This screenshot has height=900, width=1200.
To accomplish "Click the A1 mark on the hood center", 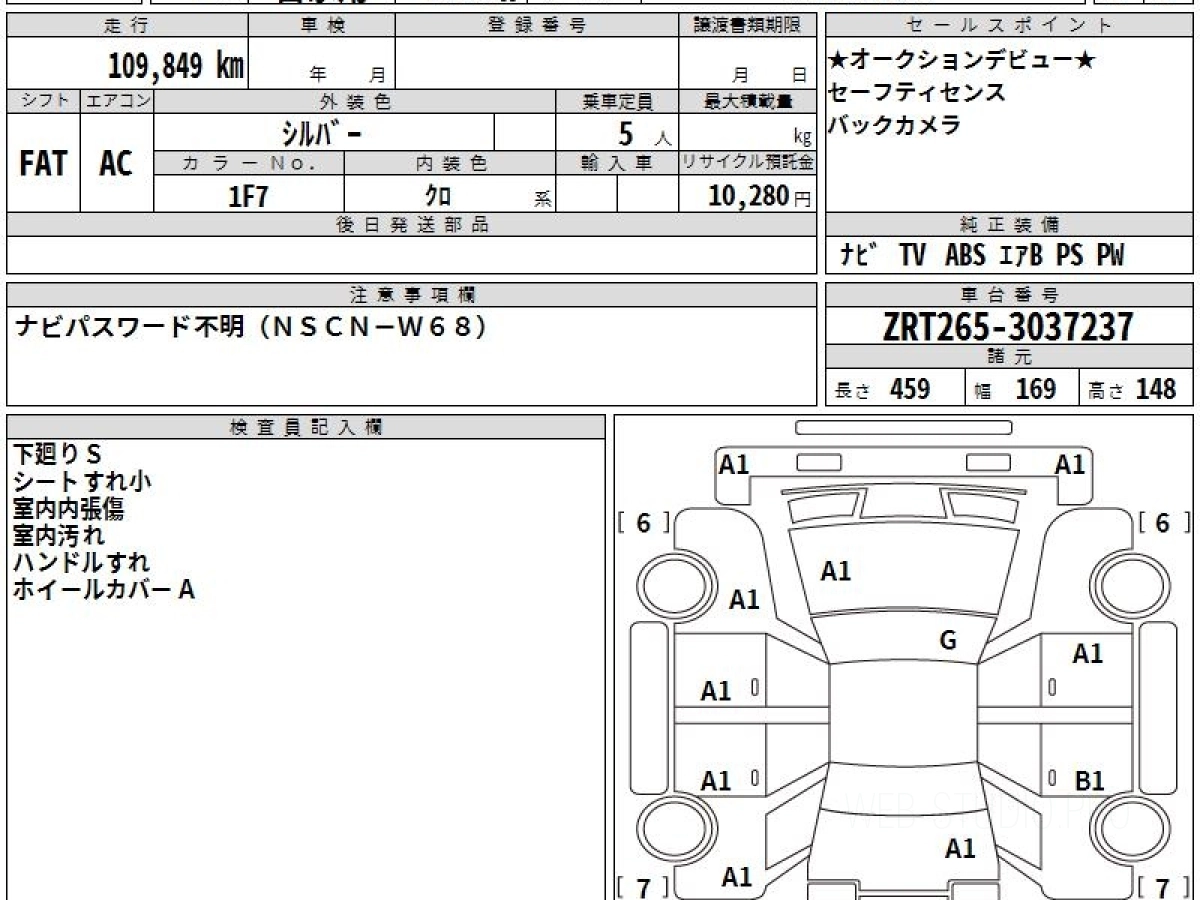I will point(836,571).
